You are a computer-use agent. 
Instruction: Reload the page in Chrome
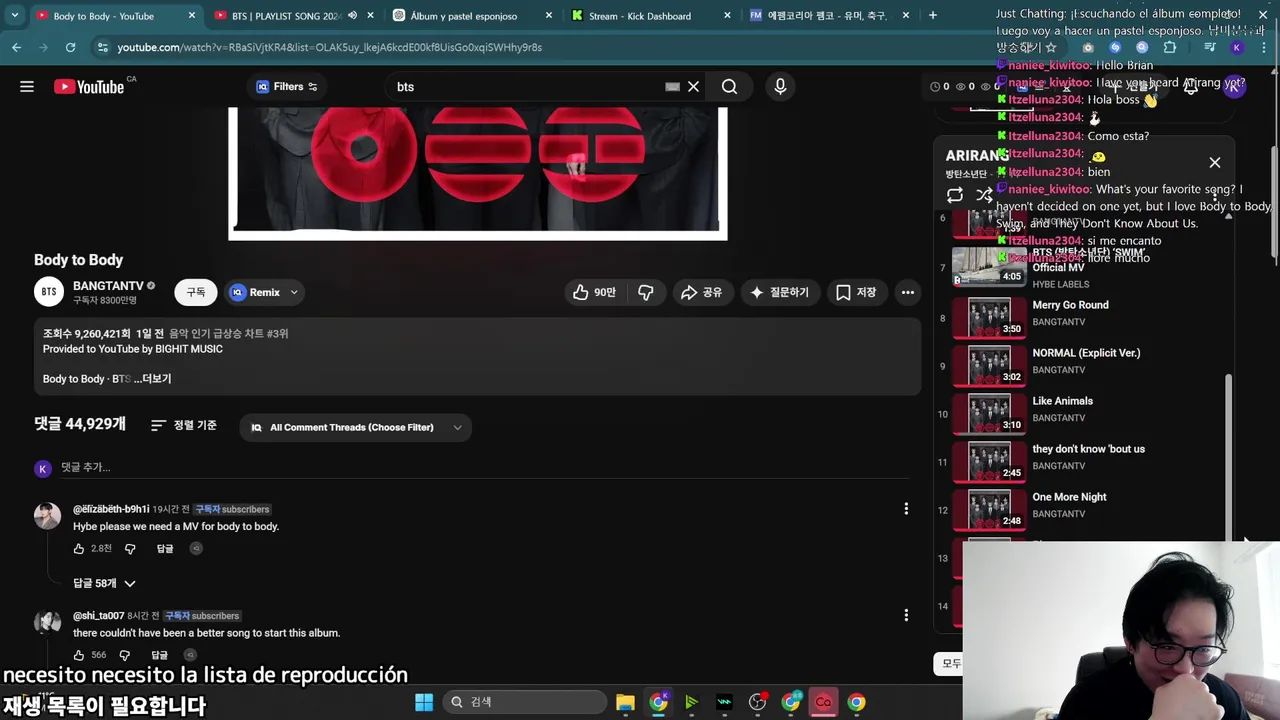coord(70,47)
